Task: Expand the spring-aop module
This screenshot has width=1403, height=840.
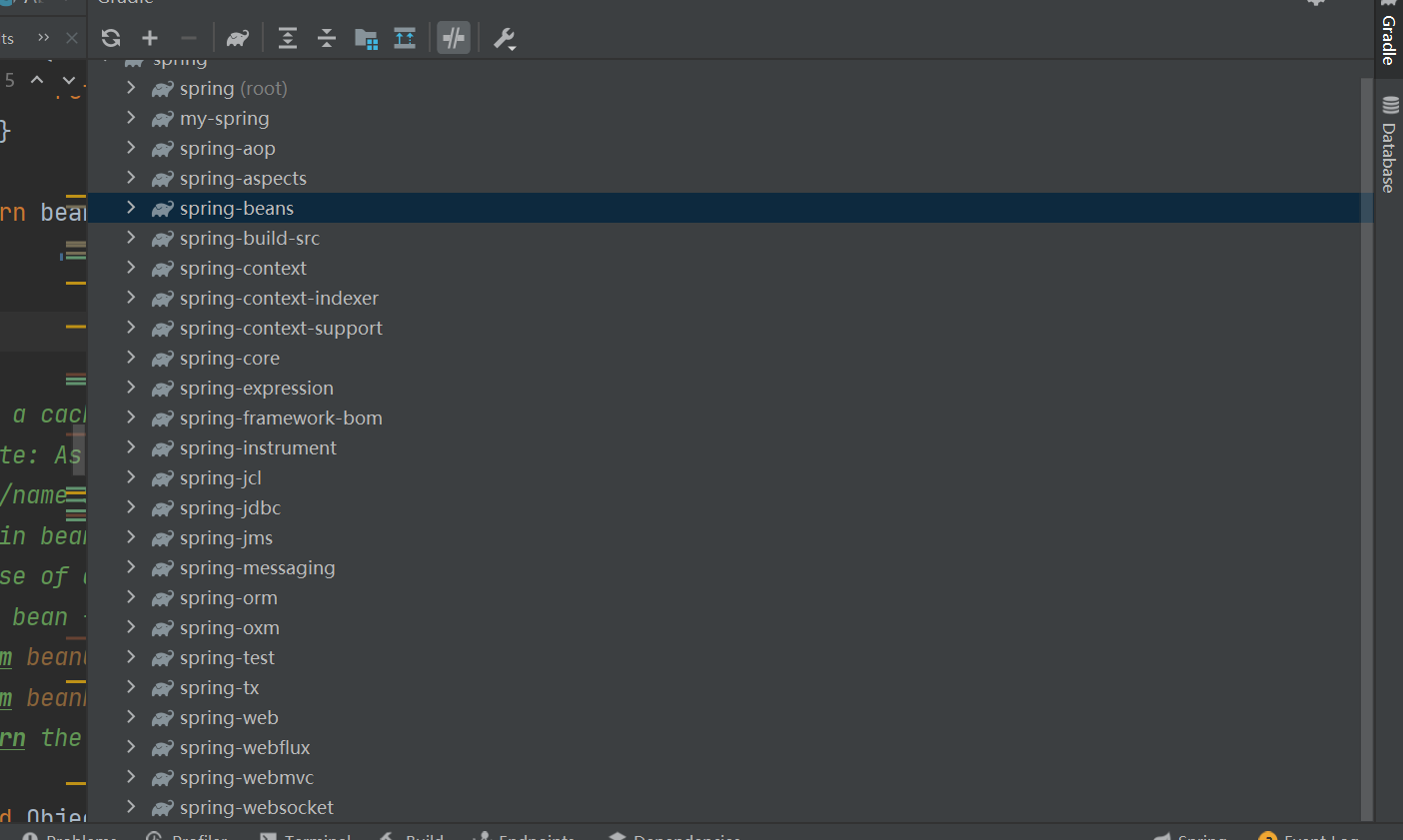Action: (x=131, y=148)
